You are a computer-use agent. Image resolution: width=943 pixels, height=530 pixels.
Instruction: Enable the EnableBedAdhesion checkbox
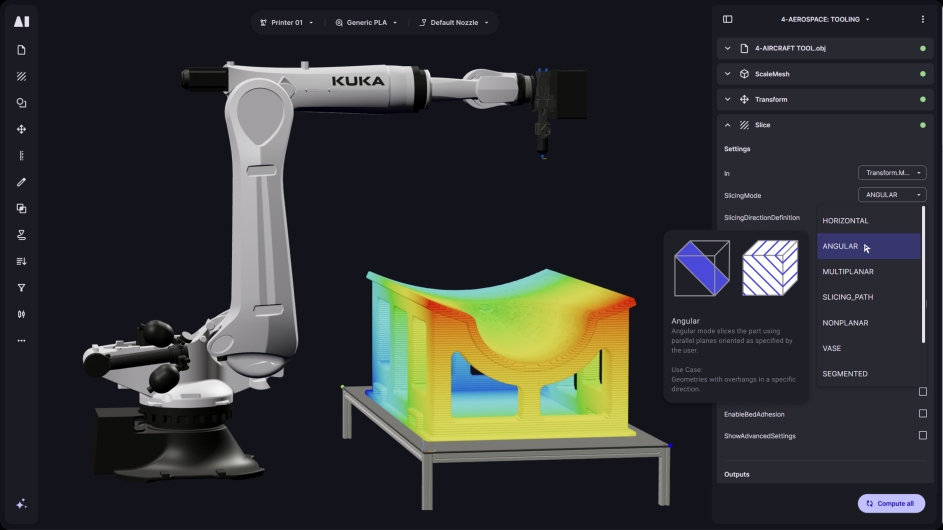pyautogui.click(x=922, y=413)
